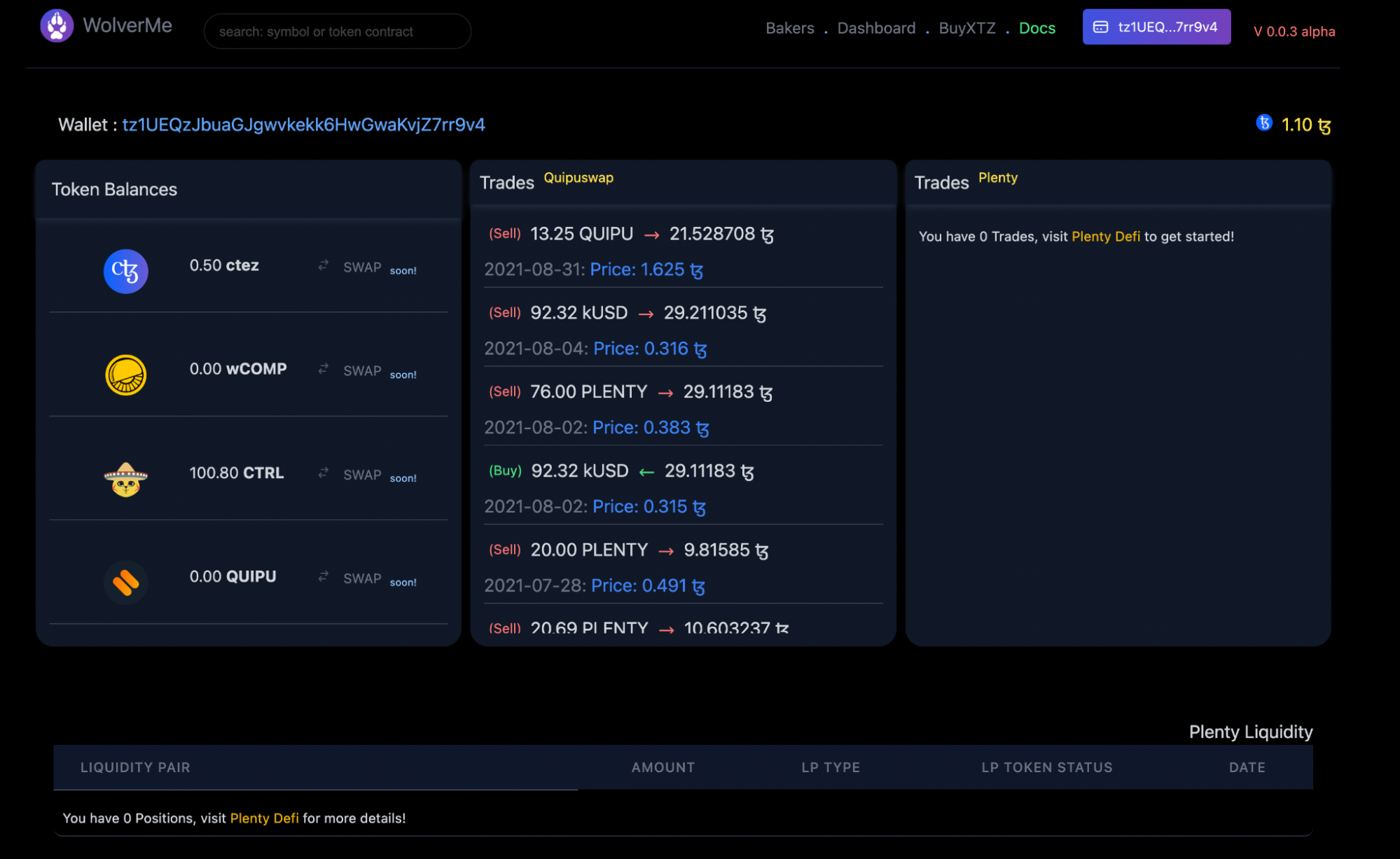Viewport: 1400px width, 859px height.
Task: Open the BuyXTZ menu item
Action: click(966, 28)
